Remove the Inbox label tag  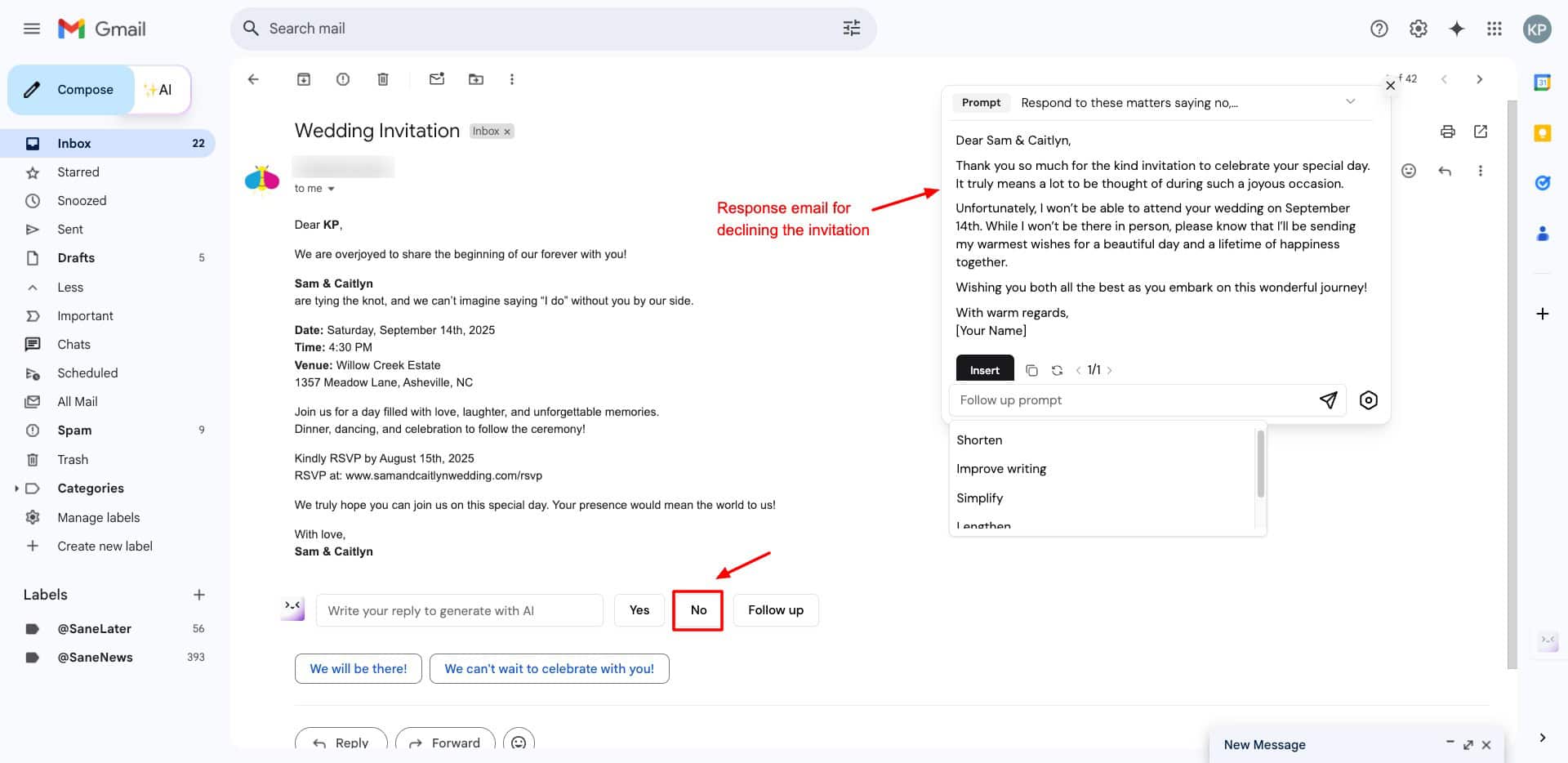tap(507, 132)
